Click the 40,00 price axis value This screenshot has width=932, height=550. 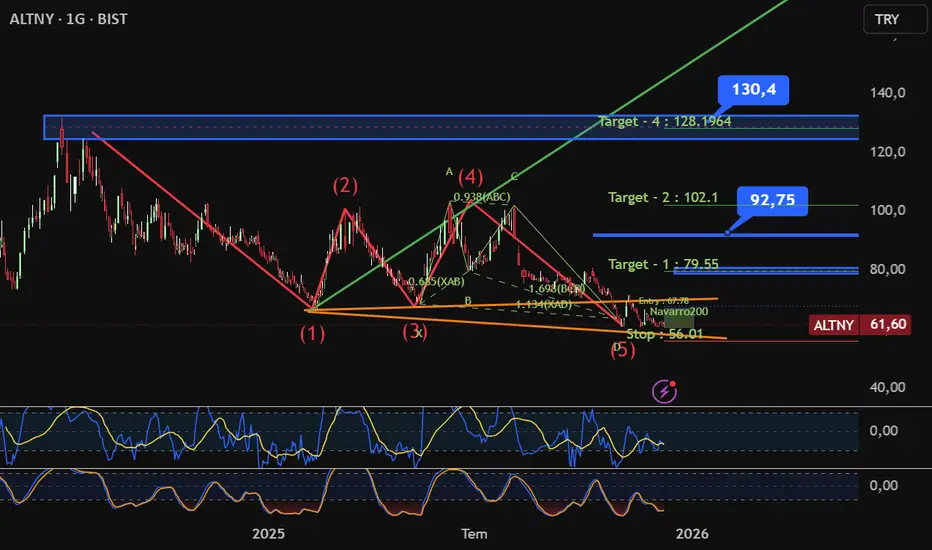tap(887, 387)
